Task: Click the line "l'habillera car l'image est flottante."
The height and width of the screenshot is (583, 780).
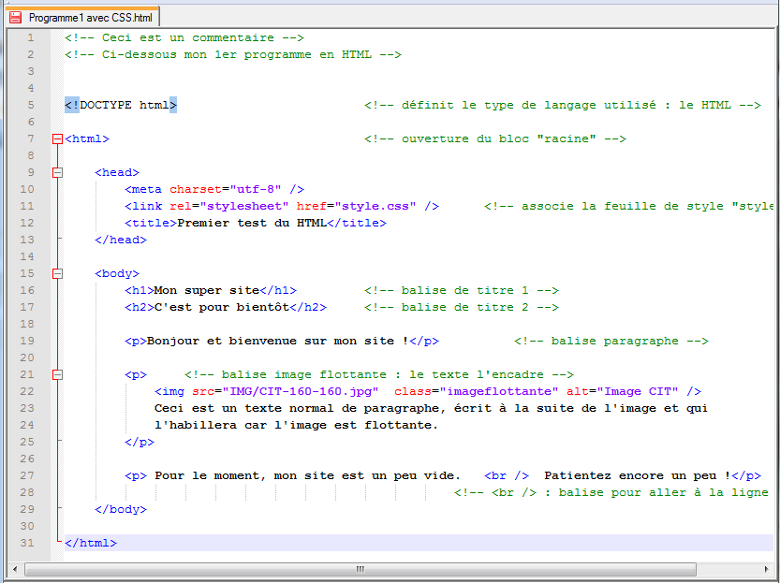Action: pos(296,425)
